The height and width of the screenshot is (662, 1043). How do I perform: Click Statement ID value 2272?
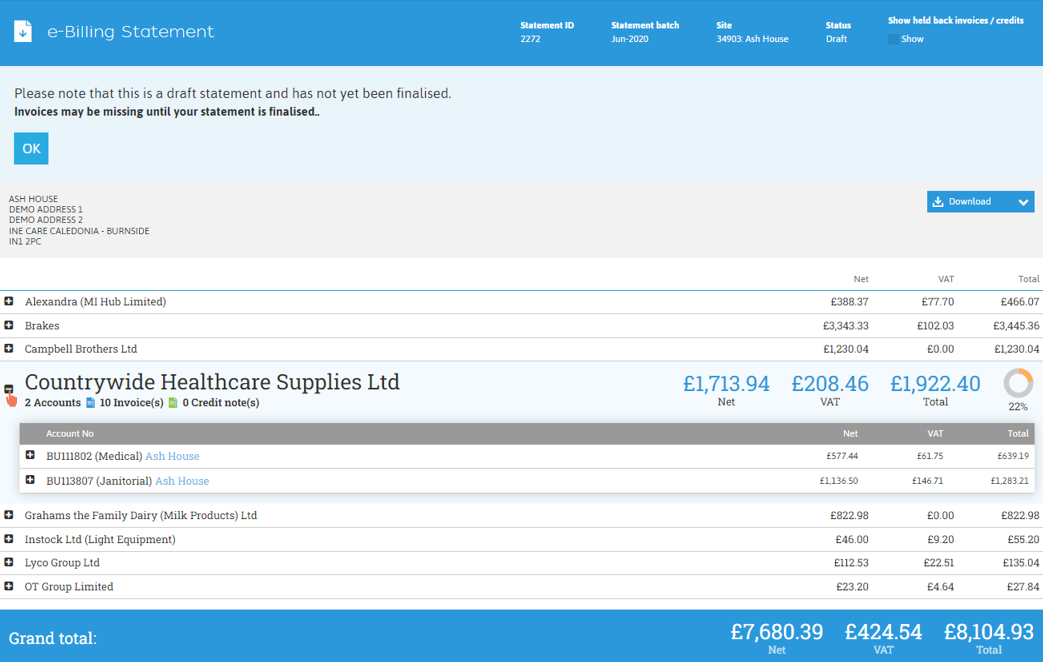[530, 39]
